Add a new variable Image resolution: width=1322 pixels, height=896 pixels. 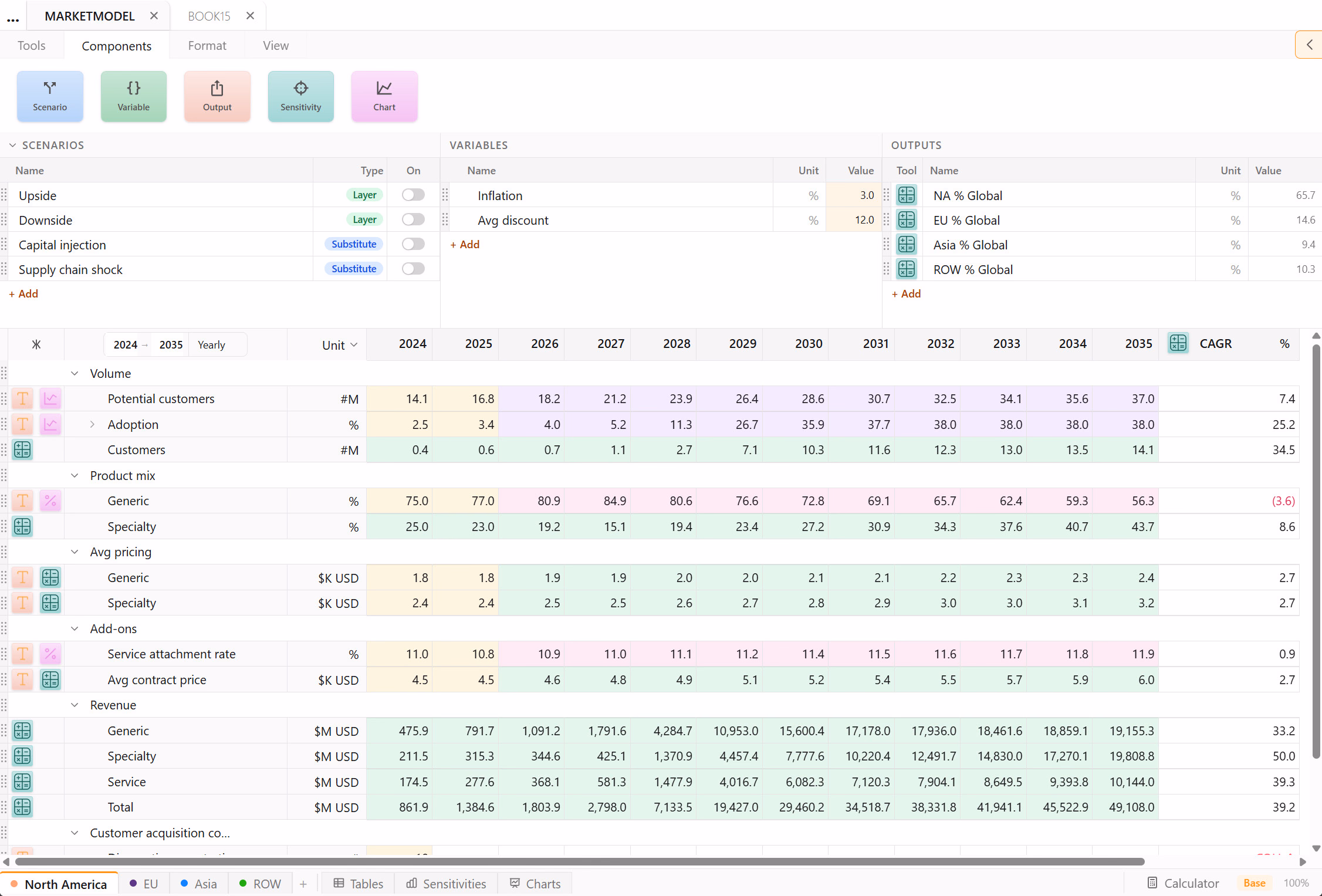465,244
